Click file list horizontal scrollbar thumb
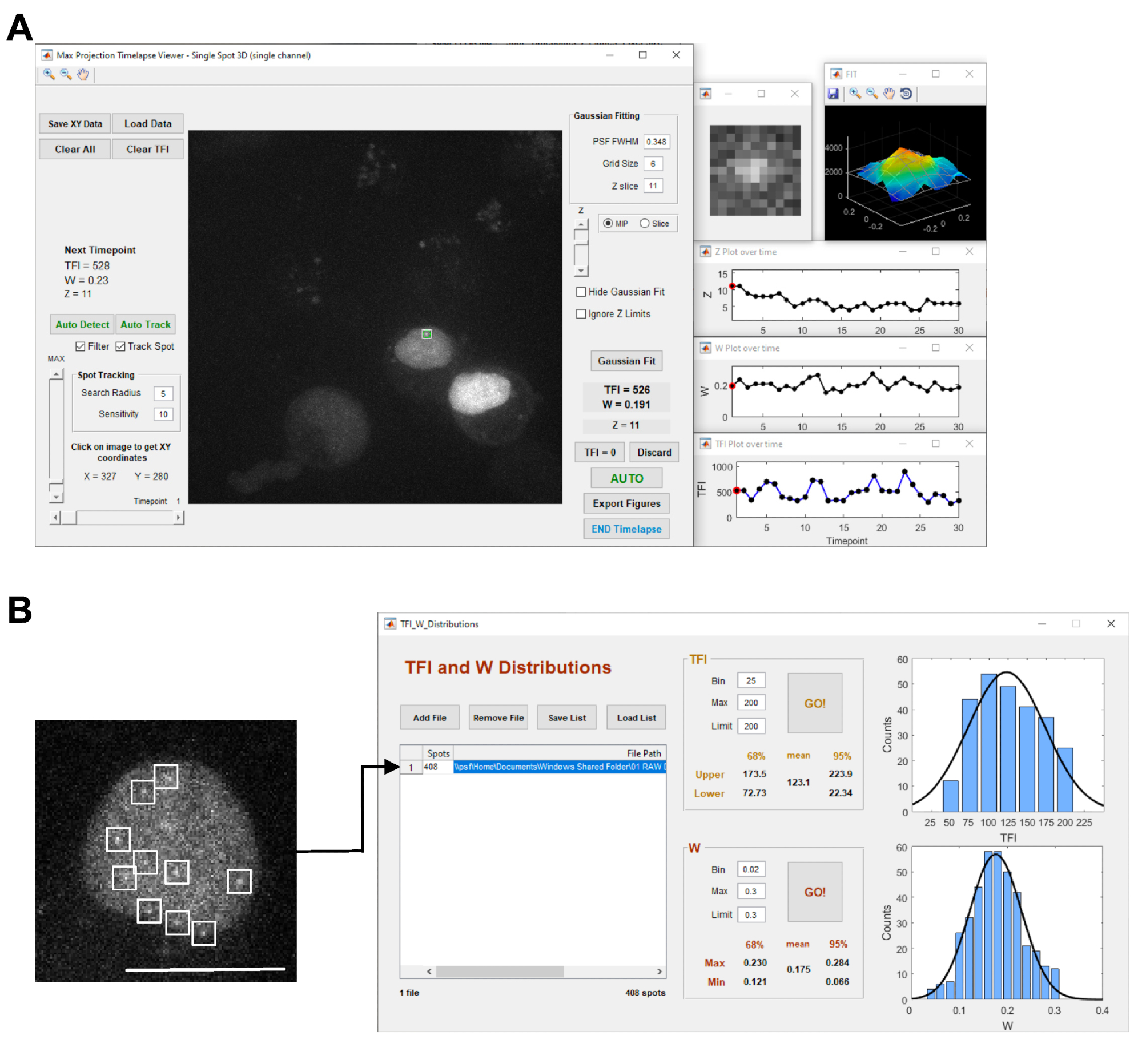 tap(499, 971)
